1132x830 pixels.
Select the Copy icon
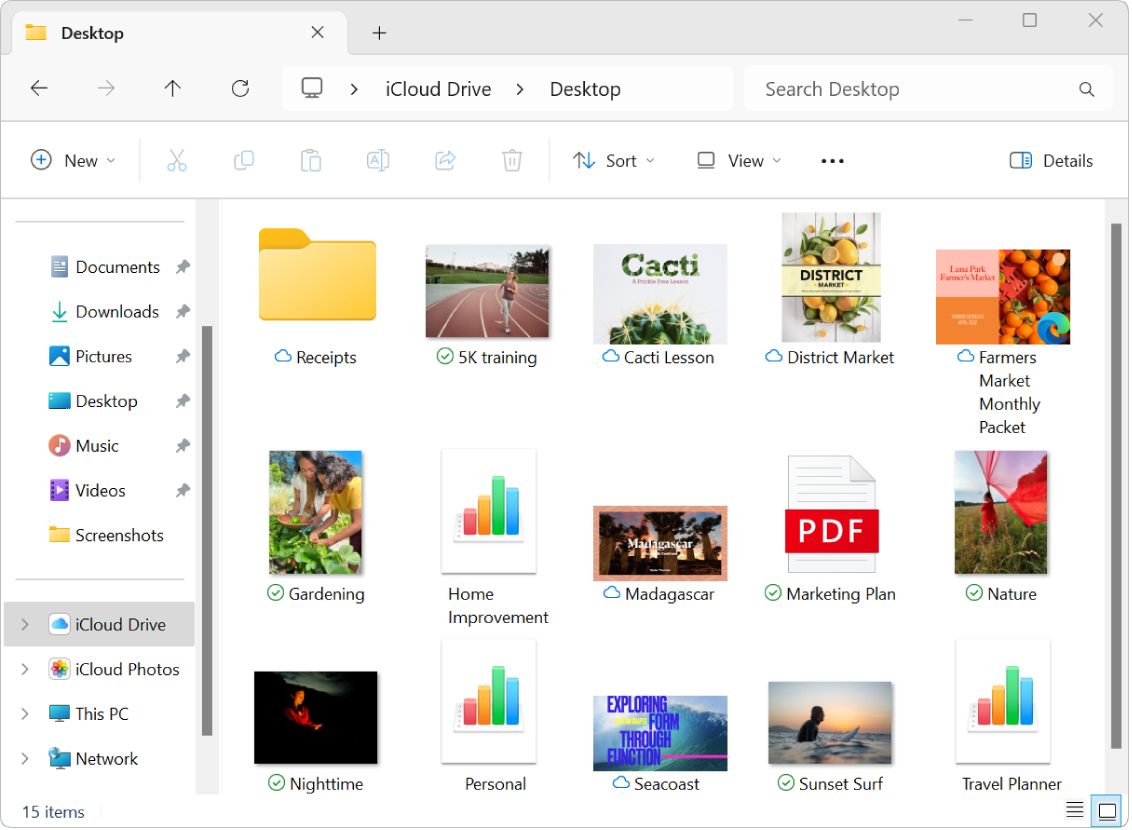(x=244, y=160)
